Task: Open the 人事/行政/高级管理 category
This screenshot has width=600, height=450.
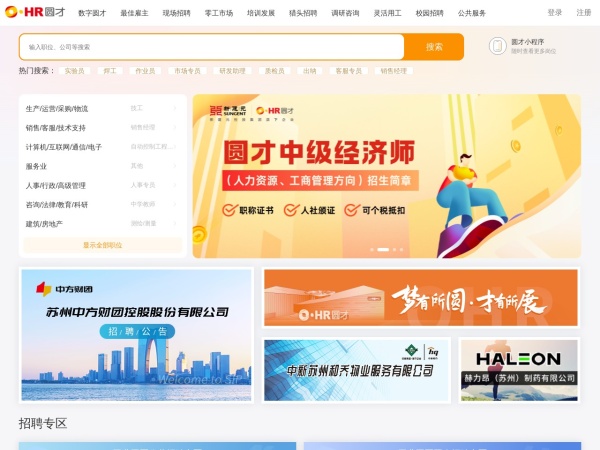Action: pyautogui.click(x=55, y=185)
